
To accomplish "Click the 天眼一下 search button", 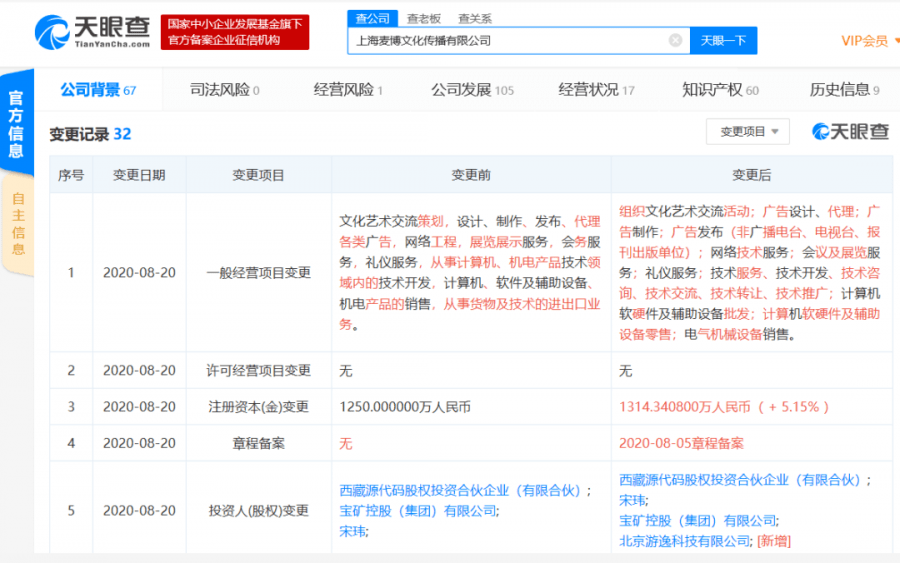I will (x=723, y=41).
